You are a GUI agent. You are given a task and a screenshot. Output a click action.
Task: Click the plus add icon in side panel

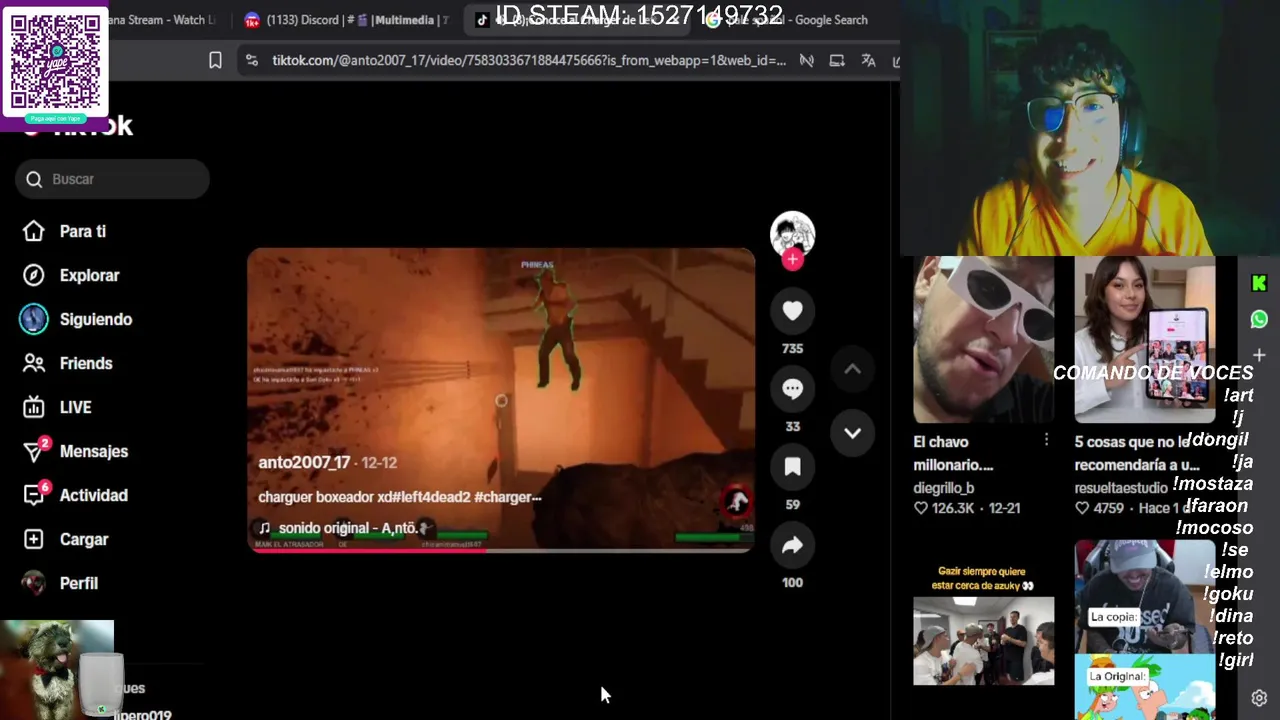(1259, 355)
